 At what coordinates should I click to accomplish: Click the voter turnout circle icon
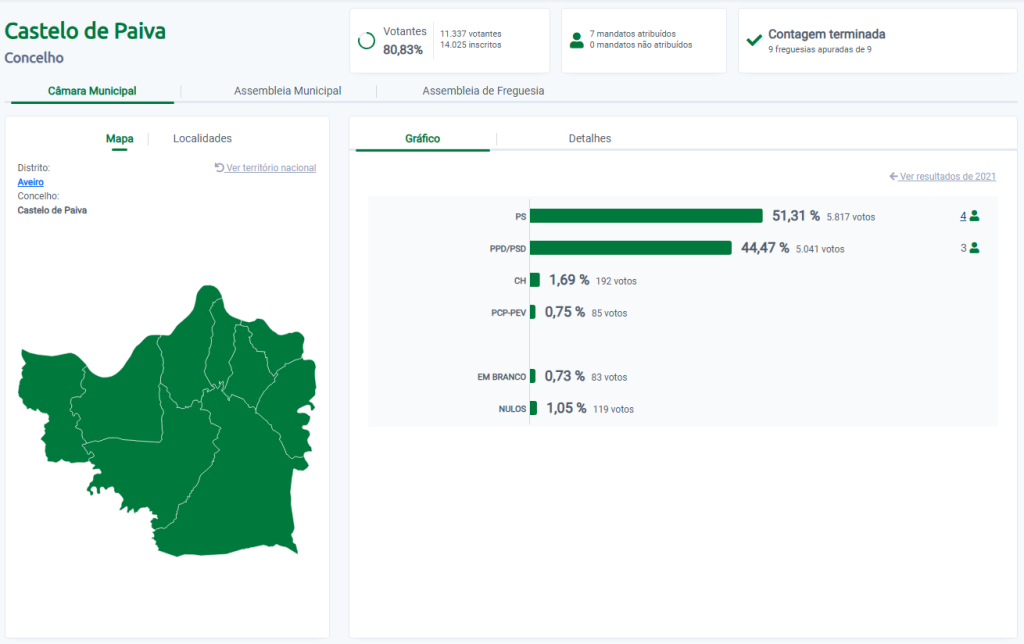point(366,41)
